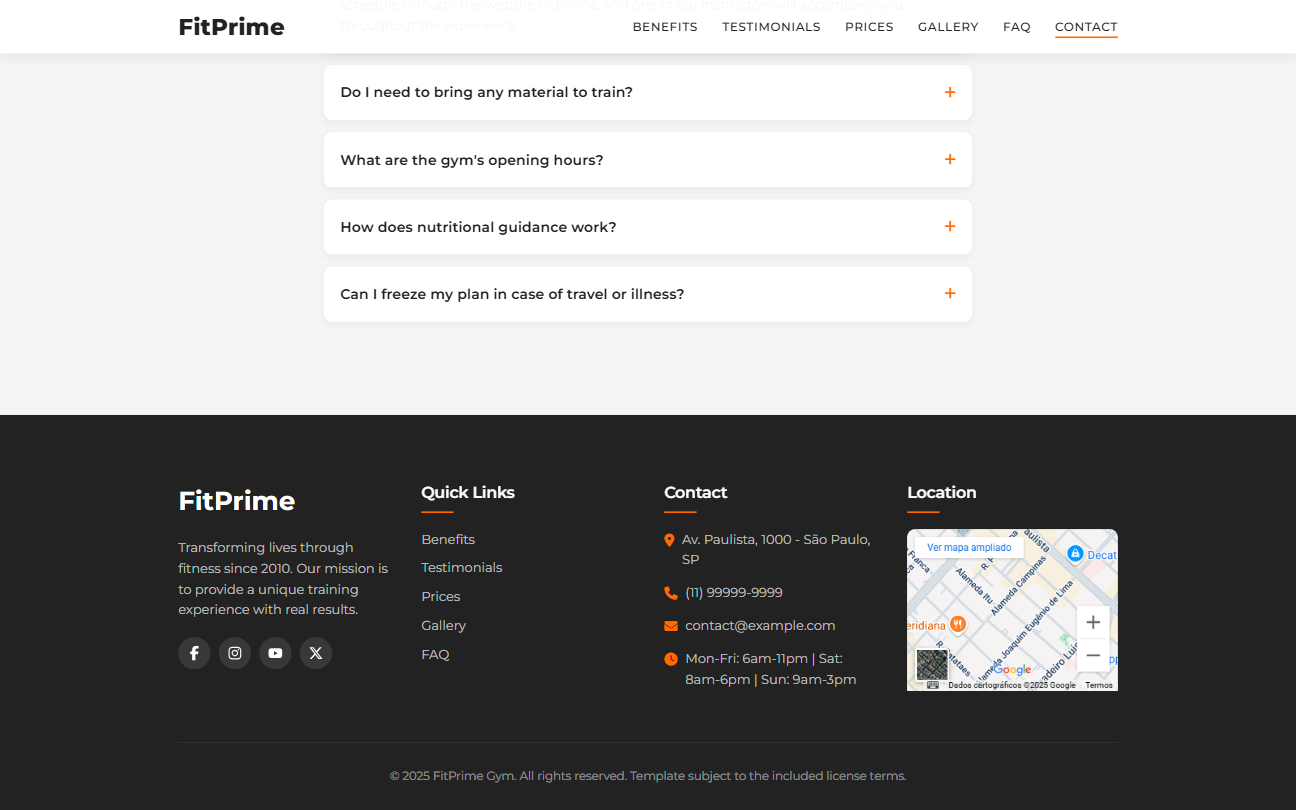Click the FitPrime logo in the header
1296x810 pixels.
coord(231,27)
